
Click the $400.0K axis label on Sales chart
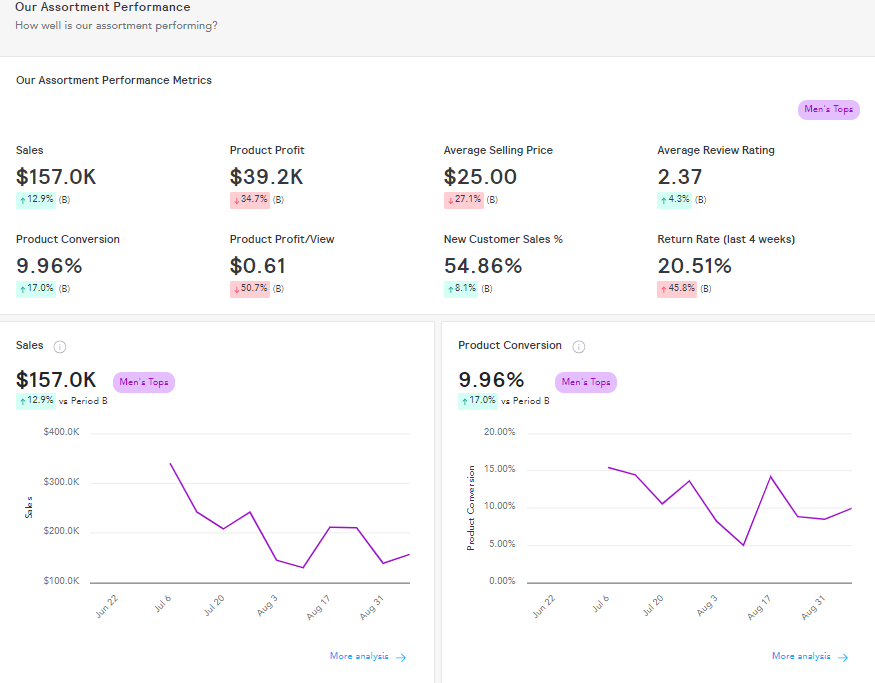61,432
